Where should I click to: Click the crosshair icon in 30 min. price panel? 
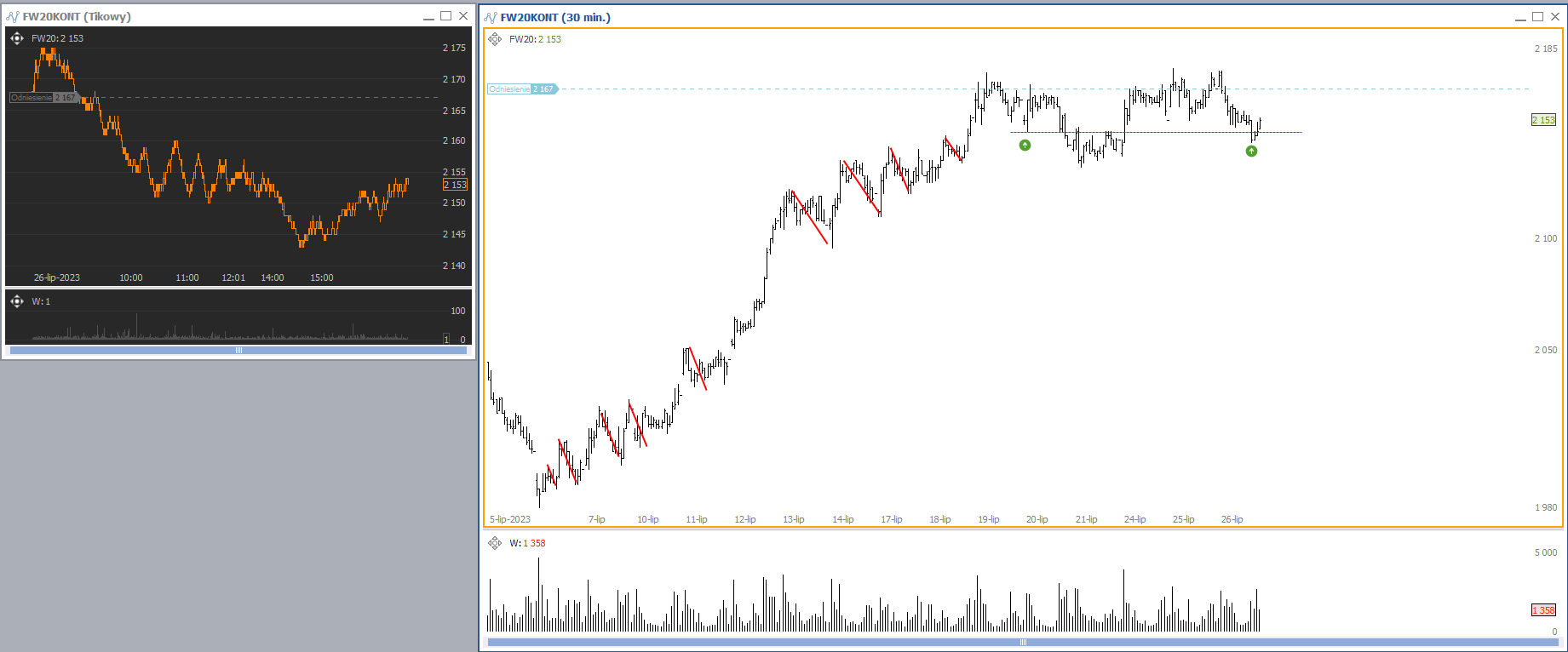point(495,39)
